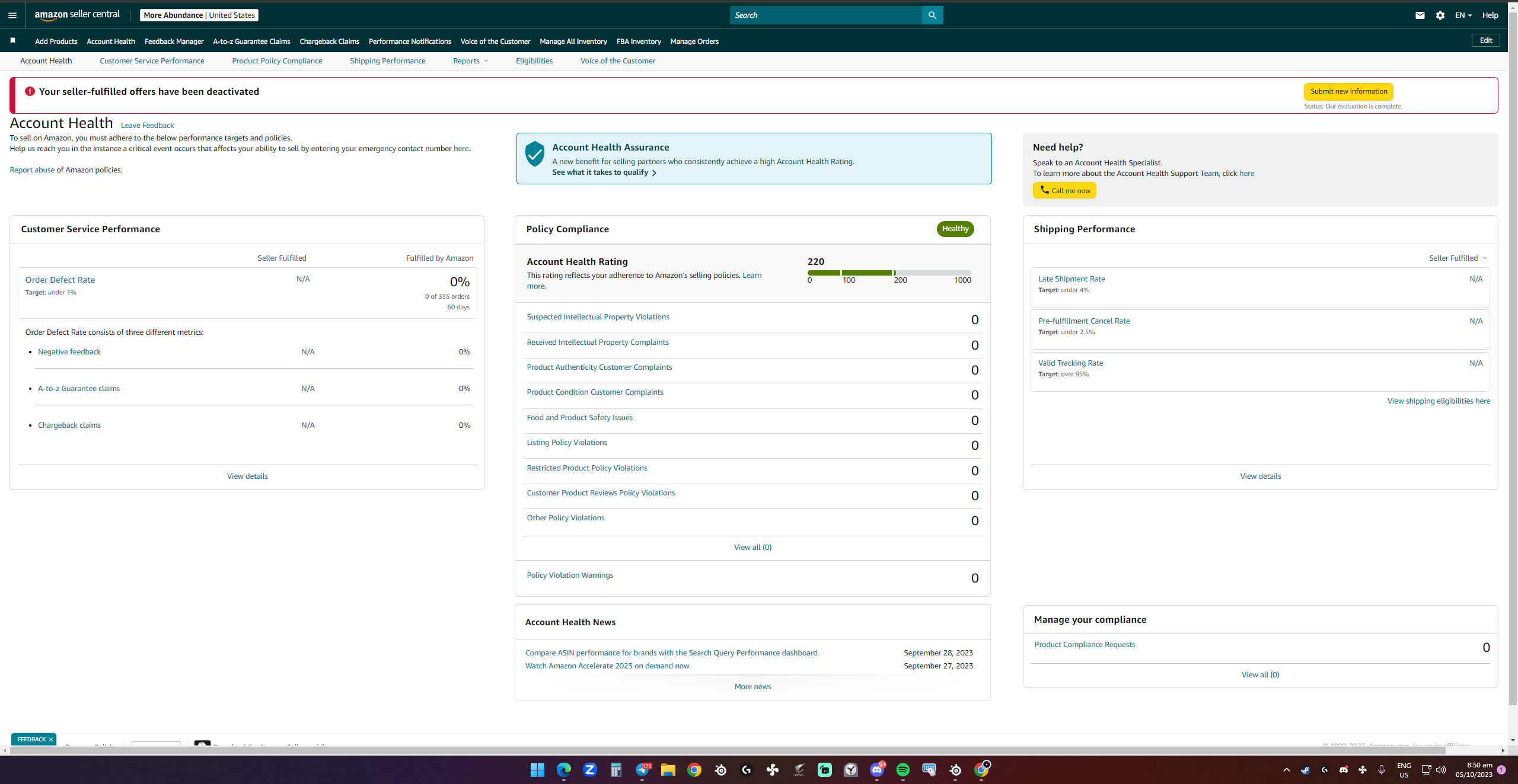The height and width of the screenshot is (784, 1518).
Task: Show hidden system tray icons
Action: coord(1286,770)
